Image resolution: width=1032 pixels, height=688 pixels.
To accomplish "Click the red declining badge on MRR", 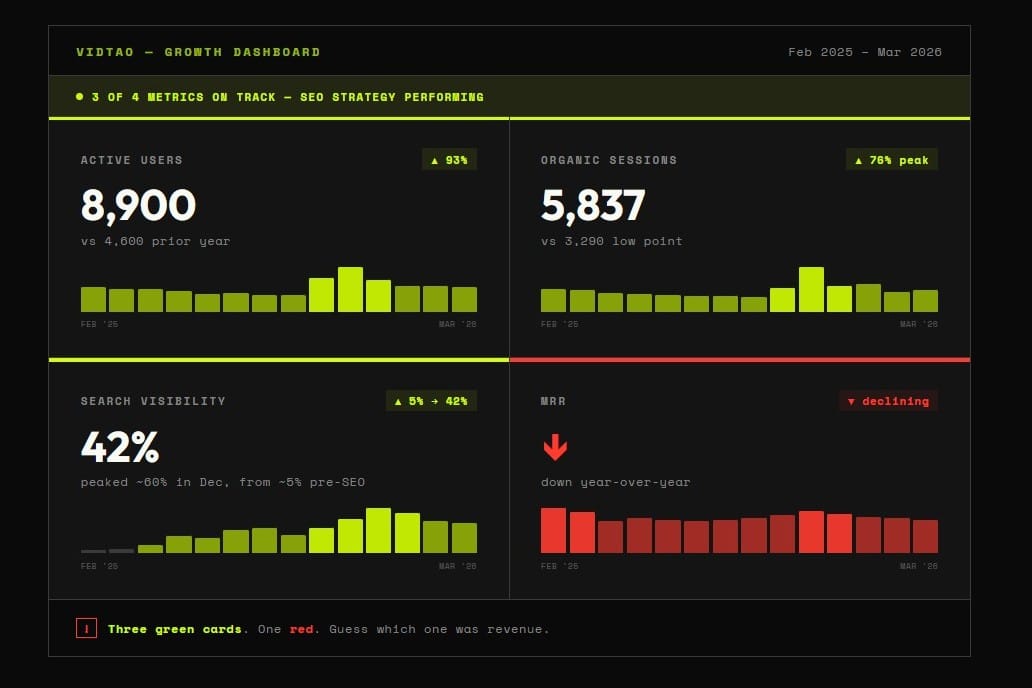I will click(888, 401).
